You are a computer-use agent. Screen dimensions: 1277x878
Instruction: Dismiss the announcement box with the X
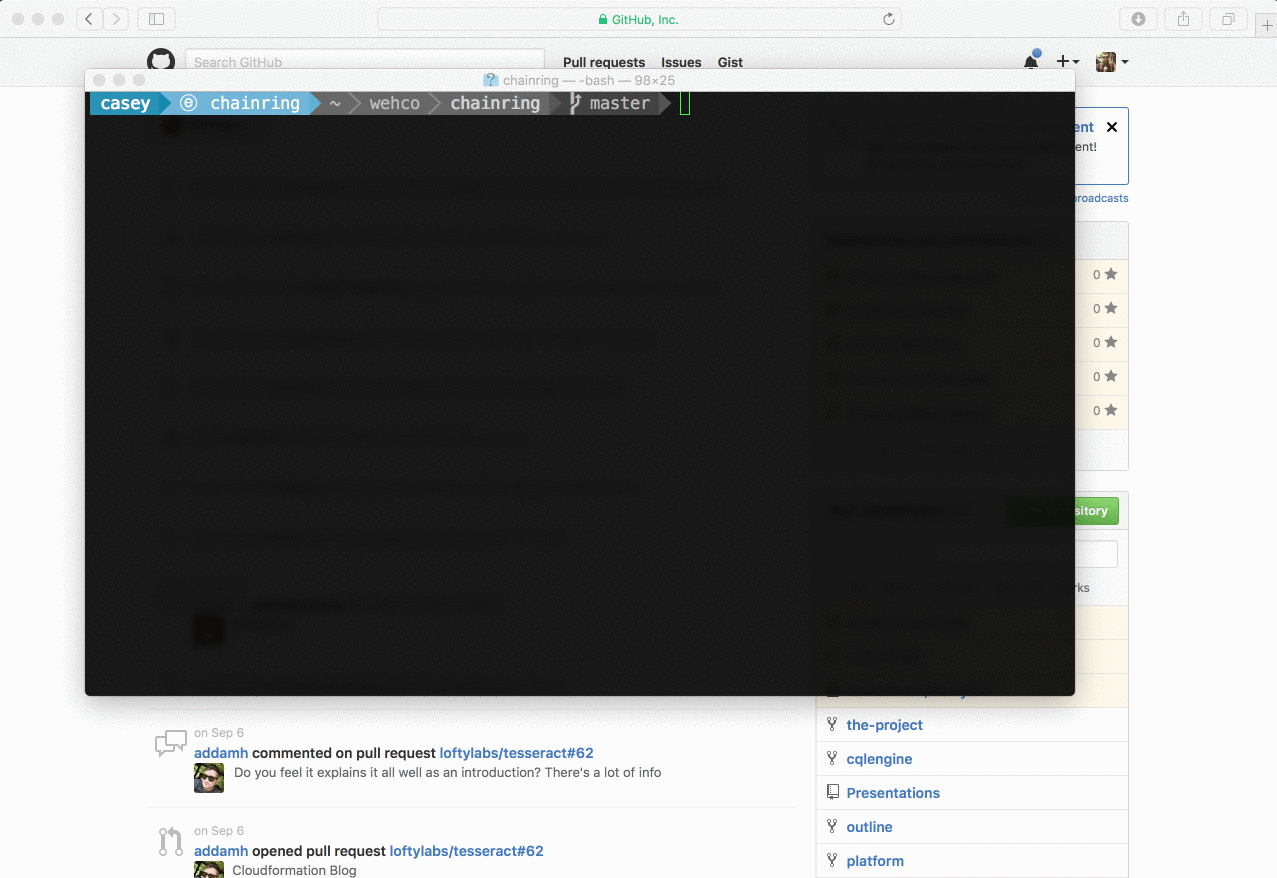(x=1111, y=127)
